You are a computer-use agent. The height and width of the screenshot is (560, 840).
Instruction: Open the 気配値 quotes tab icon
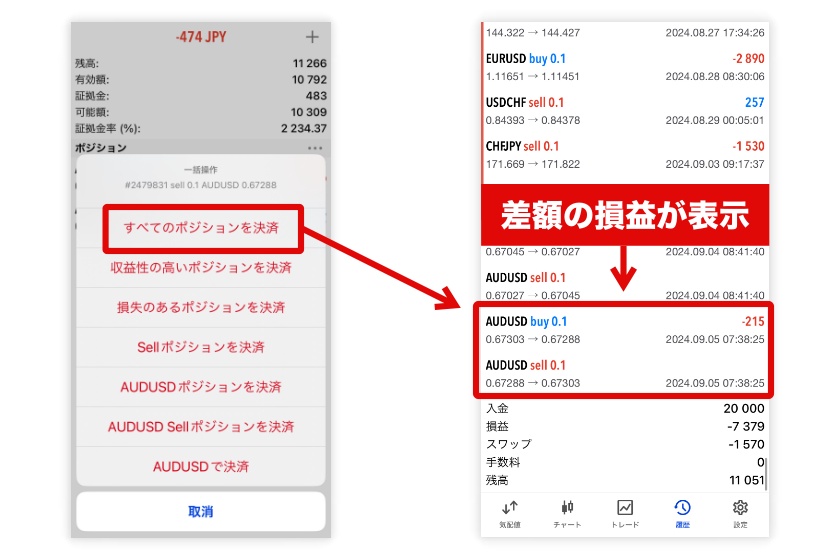(x=510, y=508)
